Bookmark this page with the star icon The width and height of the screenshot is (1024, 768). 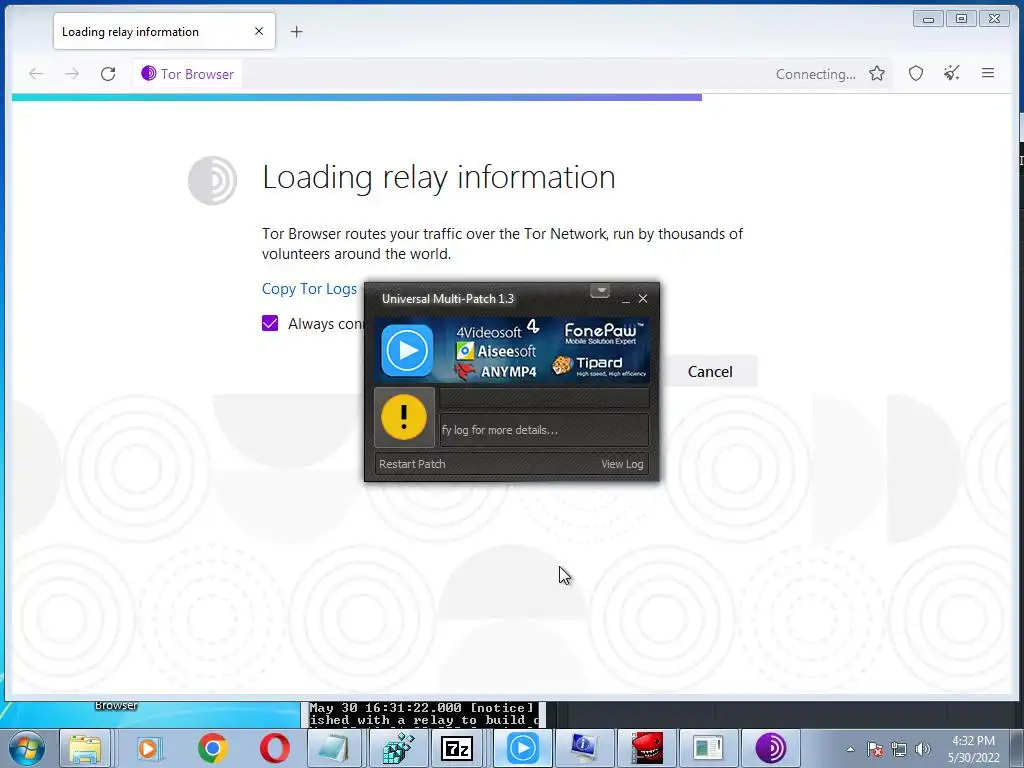pyautogui.click(x=877, y=74)
